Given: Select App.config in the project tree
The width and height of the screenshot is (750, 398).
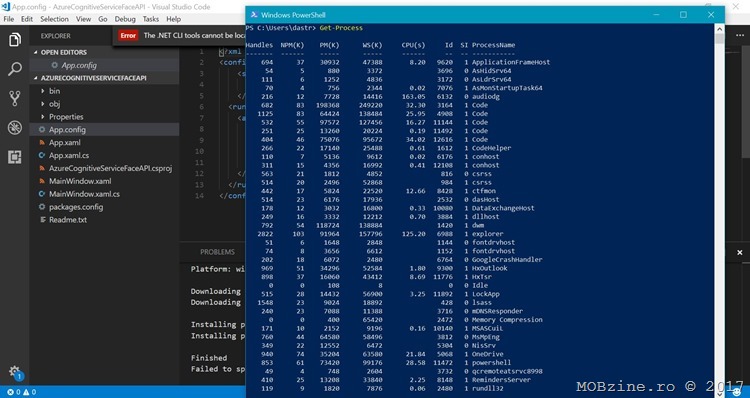Looking at the screenshot, I should [x=104, y=130].
